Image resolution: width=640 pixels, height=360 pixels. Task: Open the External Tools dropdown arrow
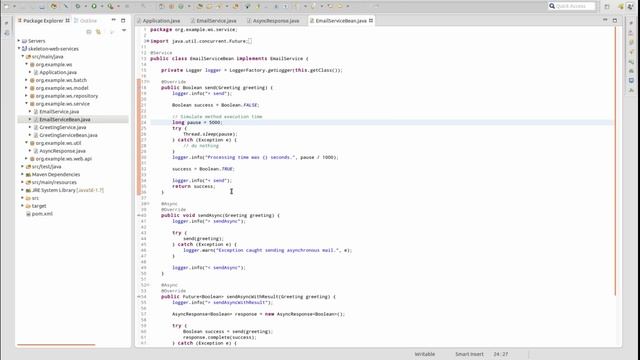coord(118,6)
